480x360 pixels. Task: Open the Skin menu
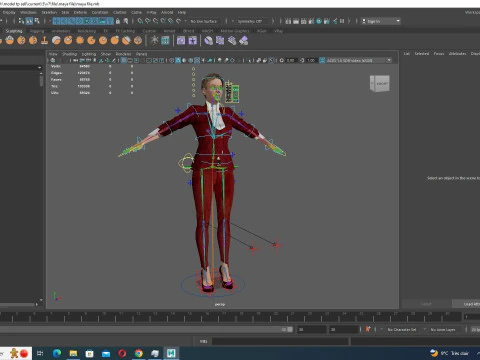pos(65,12)
